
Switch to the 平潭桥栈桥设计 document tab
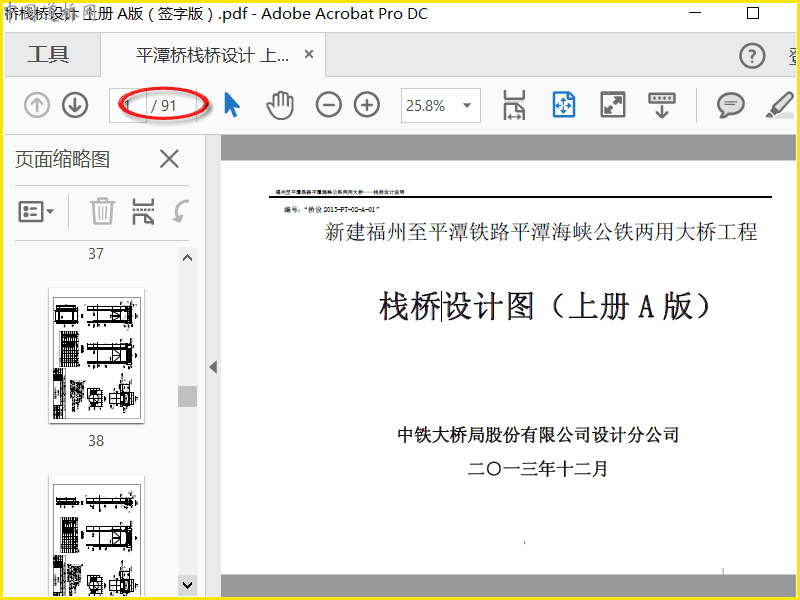[212, 55]
